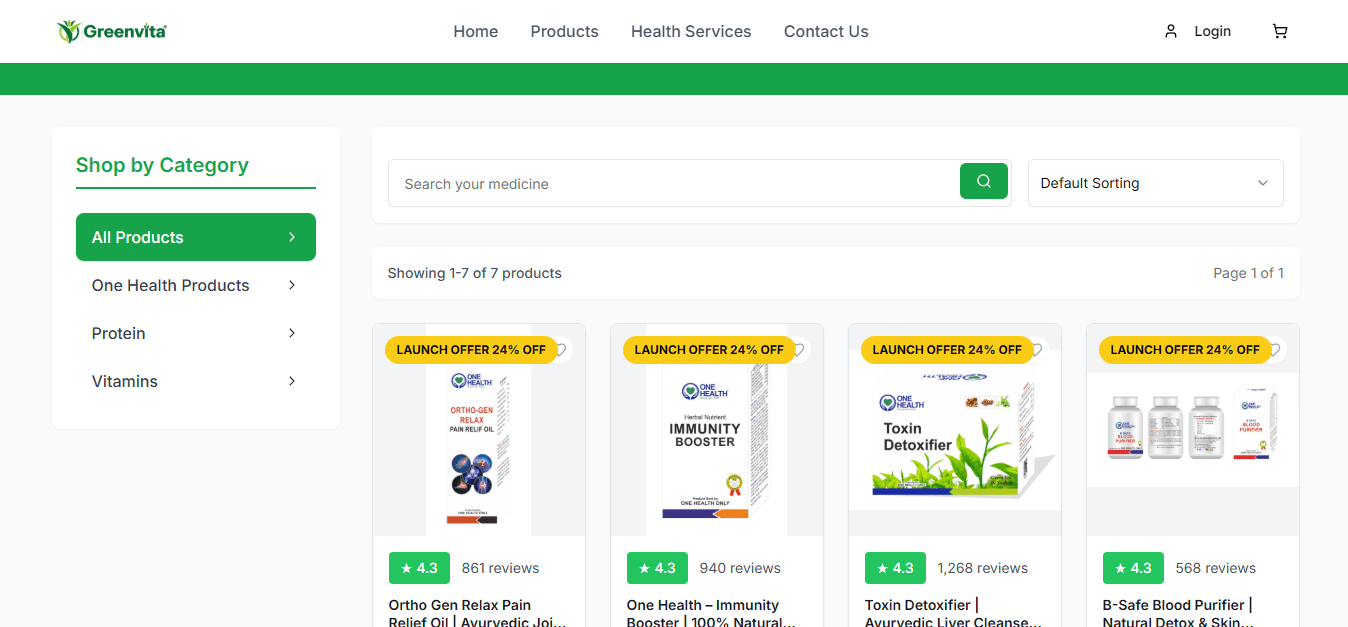Screen dimensions: 1348x627
Task: Add Ortho Gen Relax oil to wishlist heart
Action: (x=561, y=349)
